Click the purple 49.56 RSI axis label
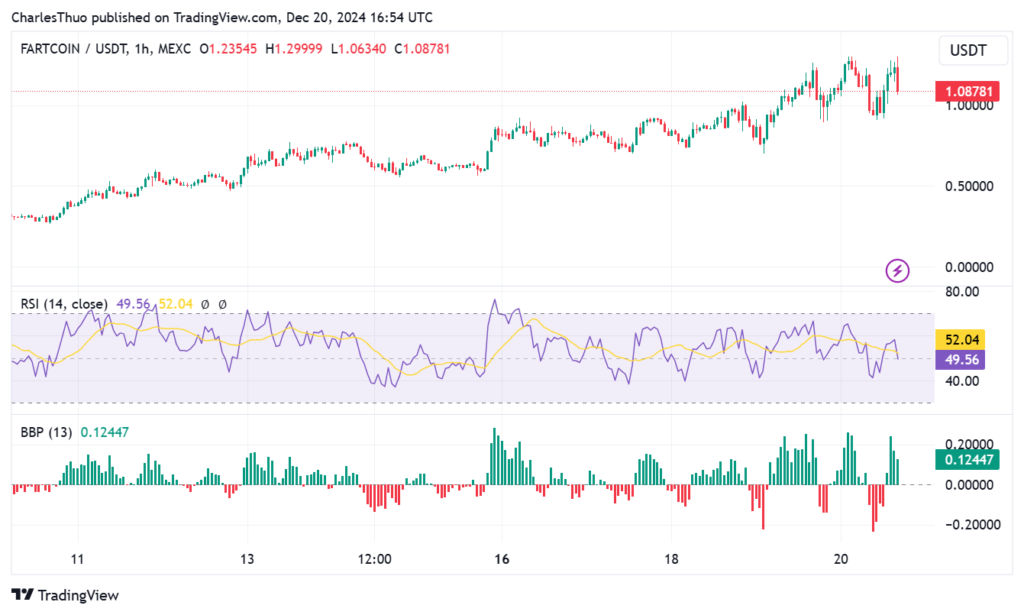This screenshot has width=1024, height=615. [x=960, y=360]
